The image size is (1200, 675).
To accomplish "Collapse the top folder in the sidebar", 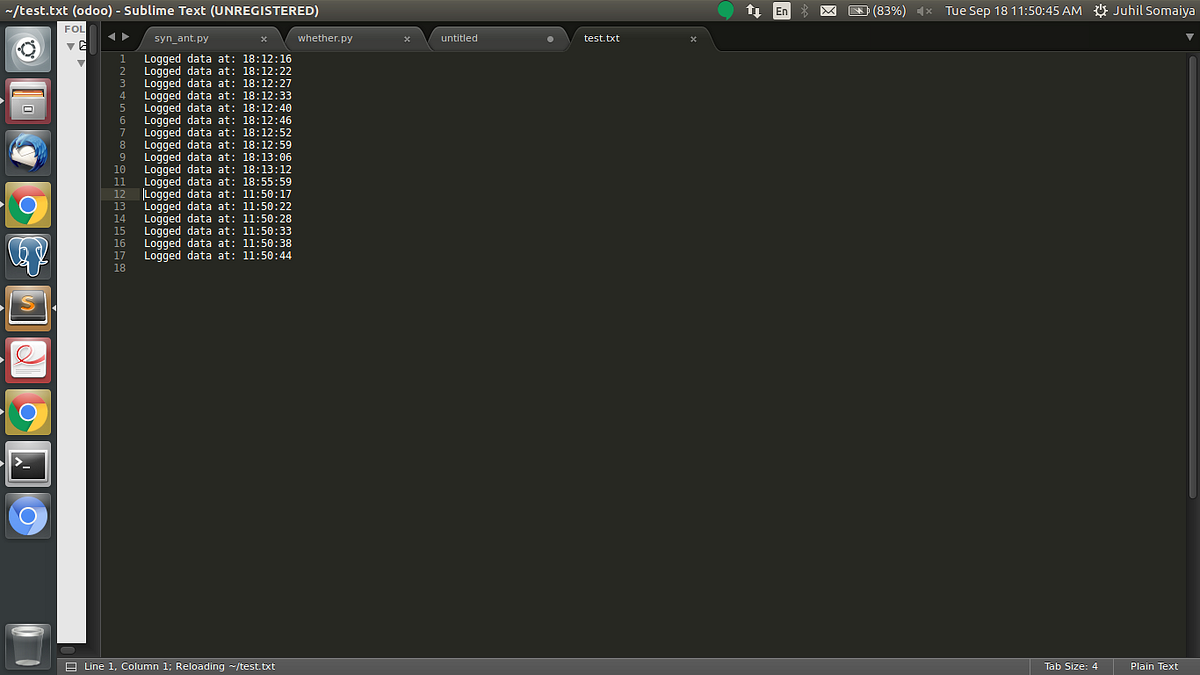I will pos(71,46).
